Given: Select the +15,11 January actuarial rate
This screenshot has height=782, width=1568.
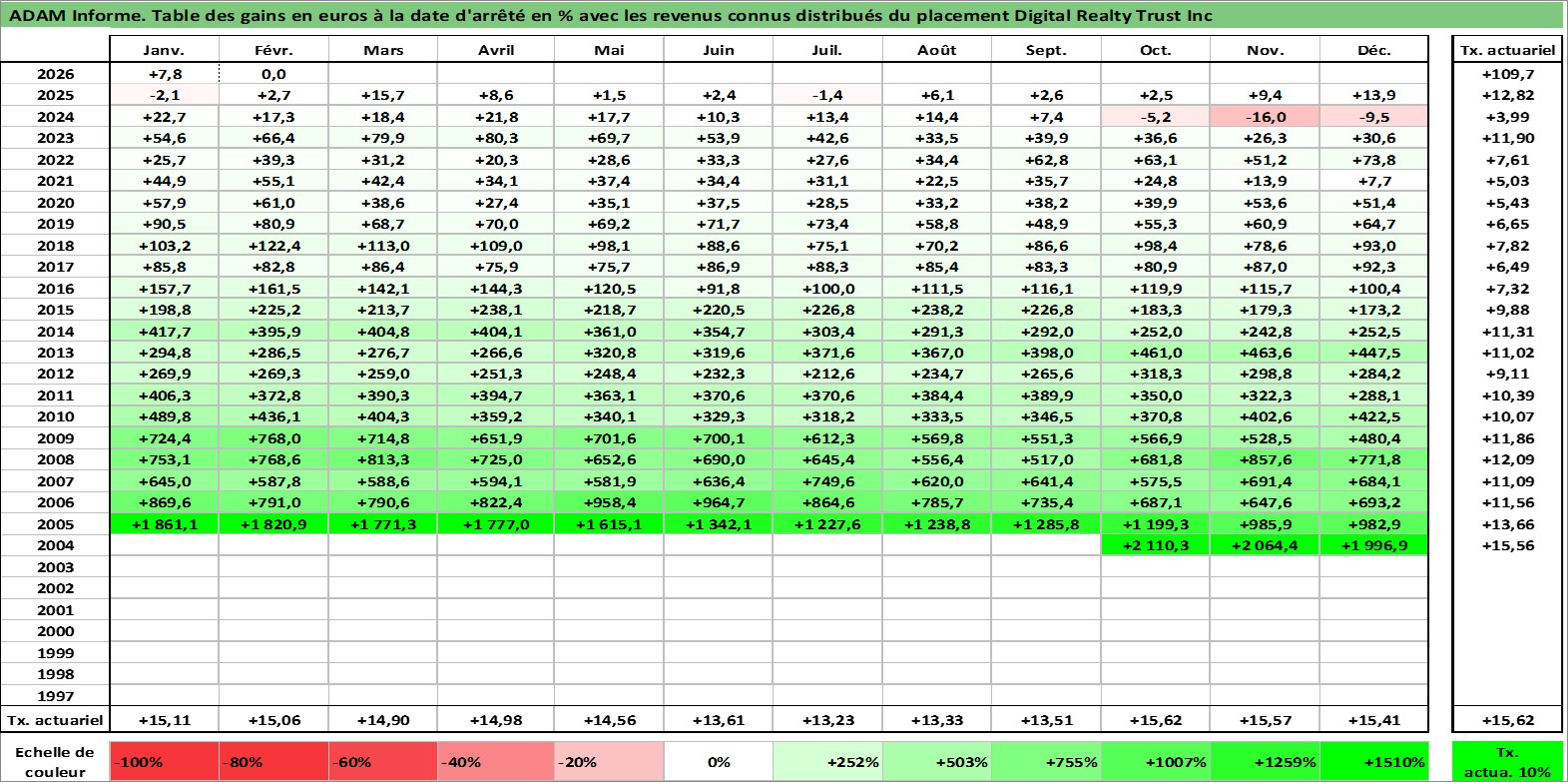Looking at the screenshot, I should pos(164,720).
